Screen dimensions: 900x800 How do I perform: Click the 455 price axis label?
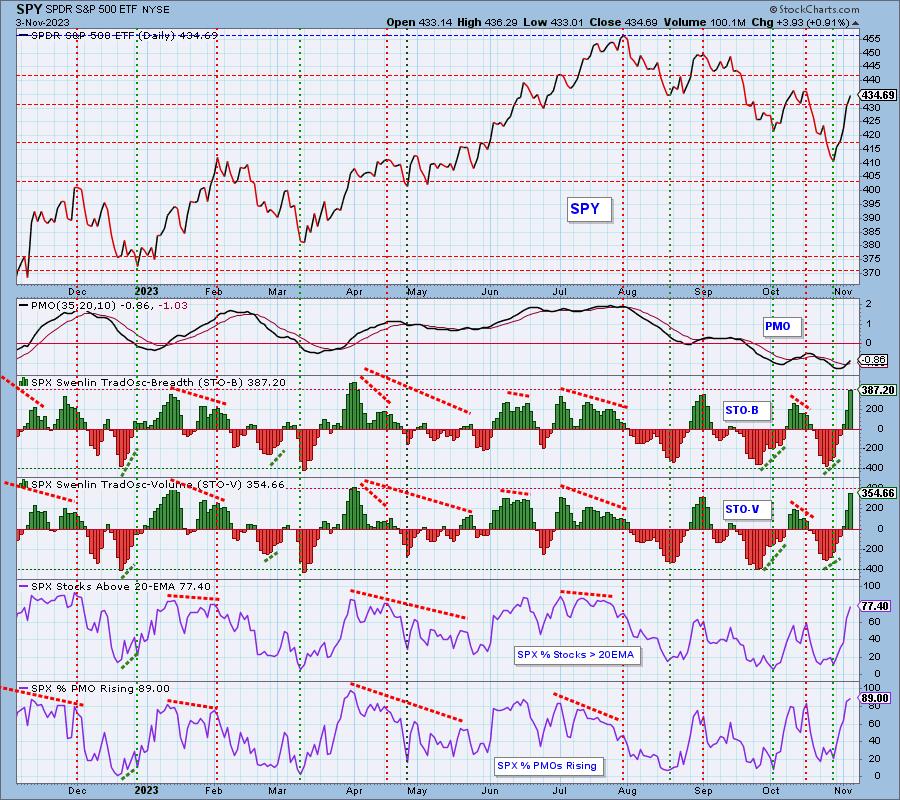(x=871, y=39)
